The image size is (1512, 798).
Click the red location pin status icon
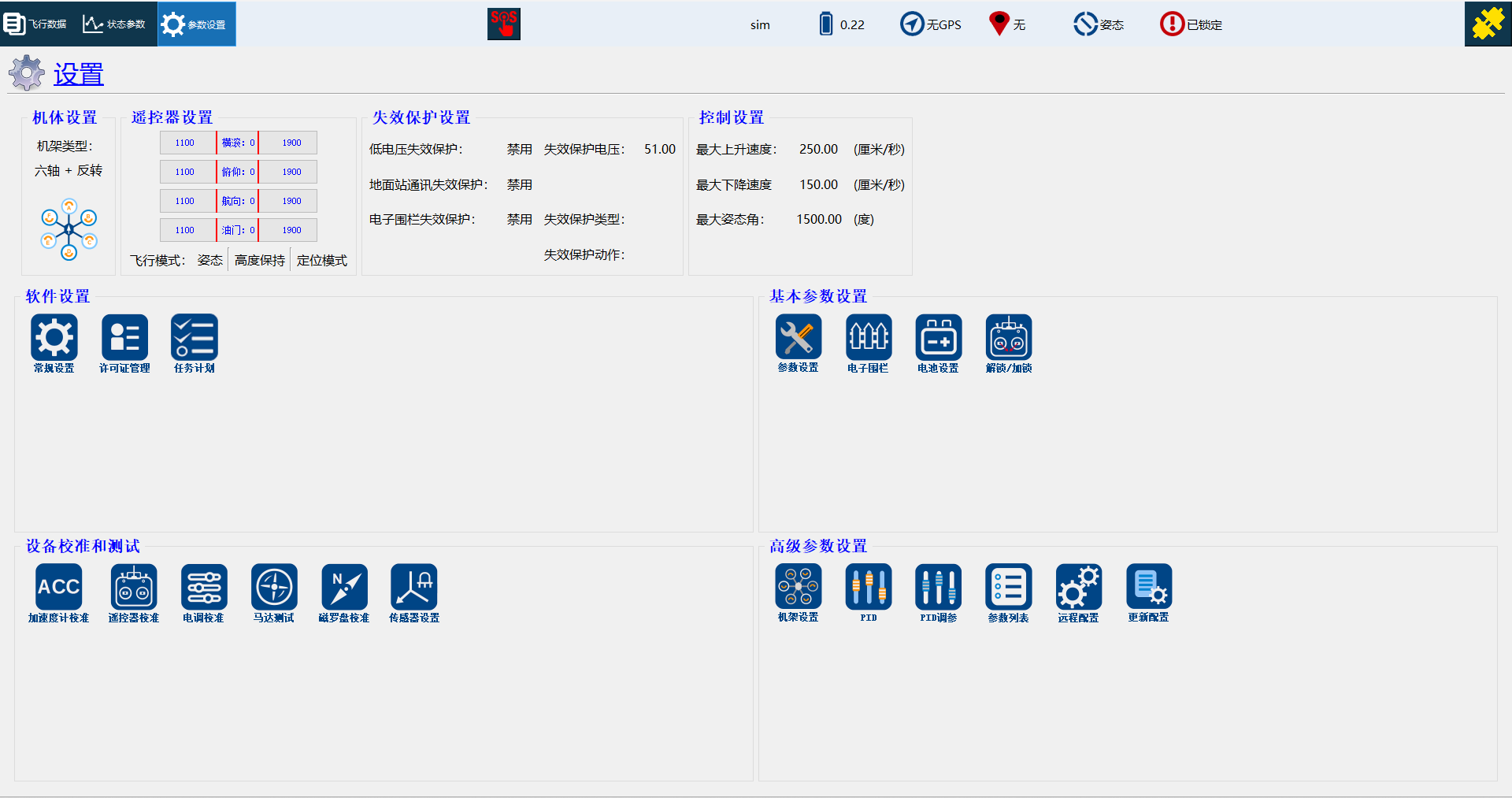click(999, 24)
